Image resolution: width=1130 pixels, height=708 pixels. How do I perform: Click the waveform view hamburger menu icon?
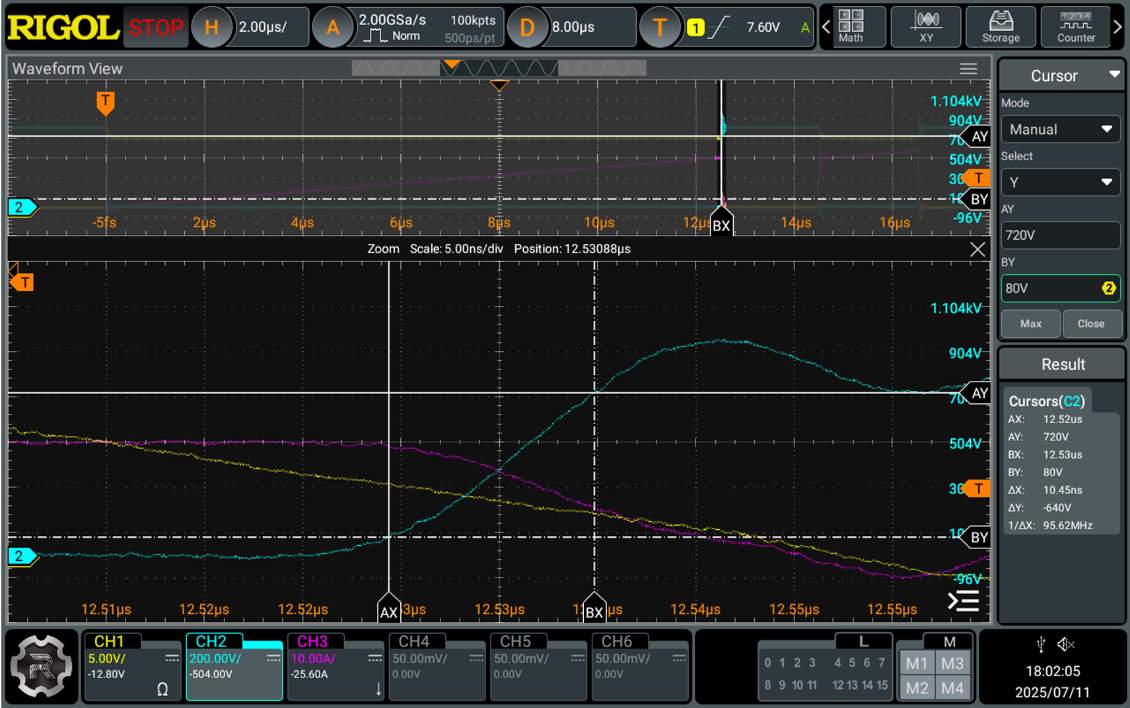pos(968,69)
